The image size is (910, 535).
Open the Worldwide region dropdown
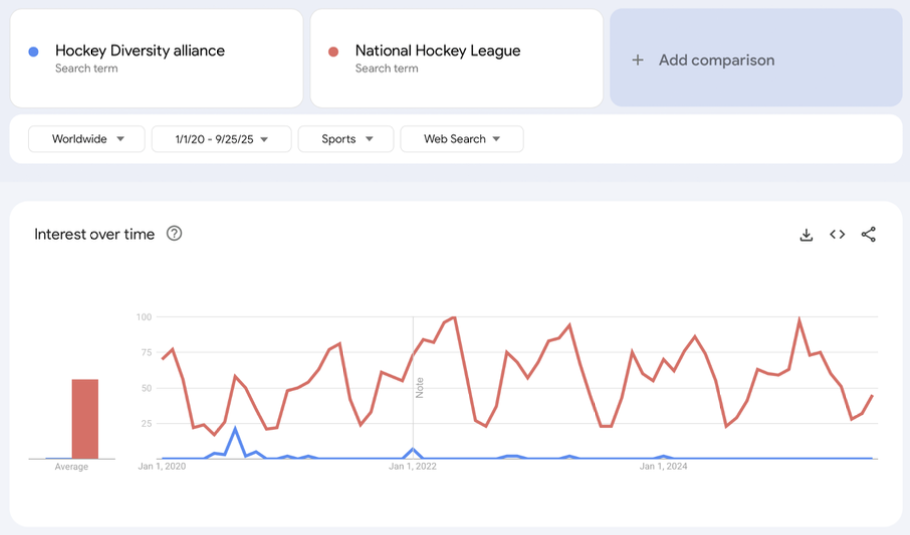tap(86, 139)
